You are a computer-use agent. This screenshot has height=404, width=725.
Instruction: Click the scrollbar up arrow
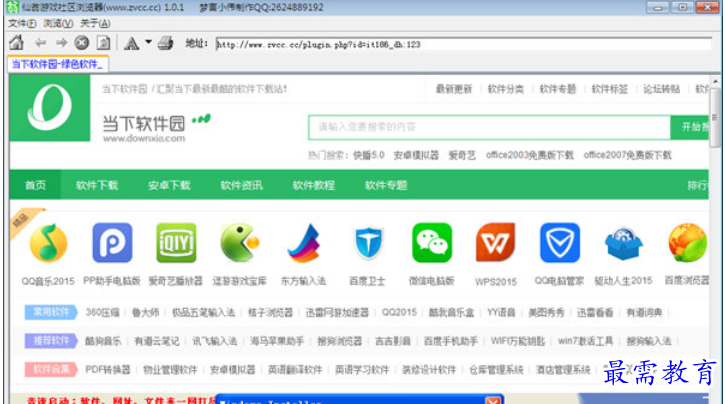coord(715,82)
